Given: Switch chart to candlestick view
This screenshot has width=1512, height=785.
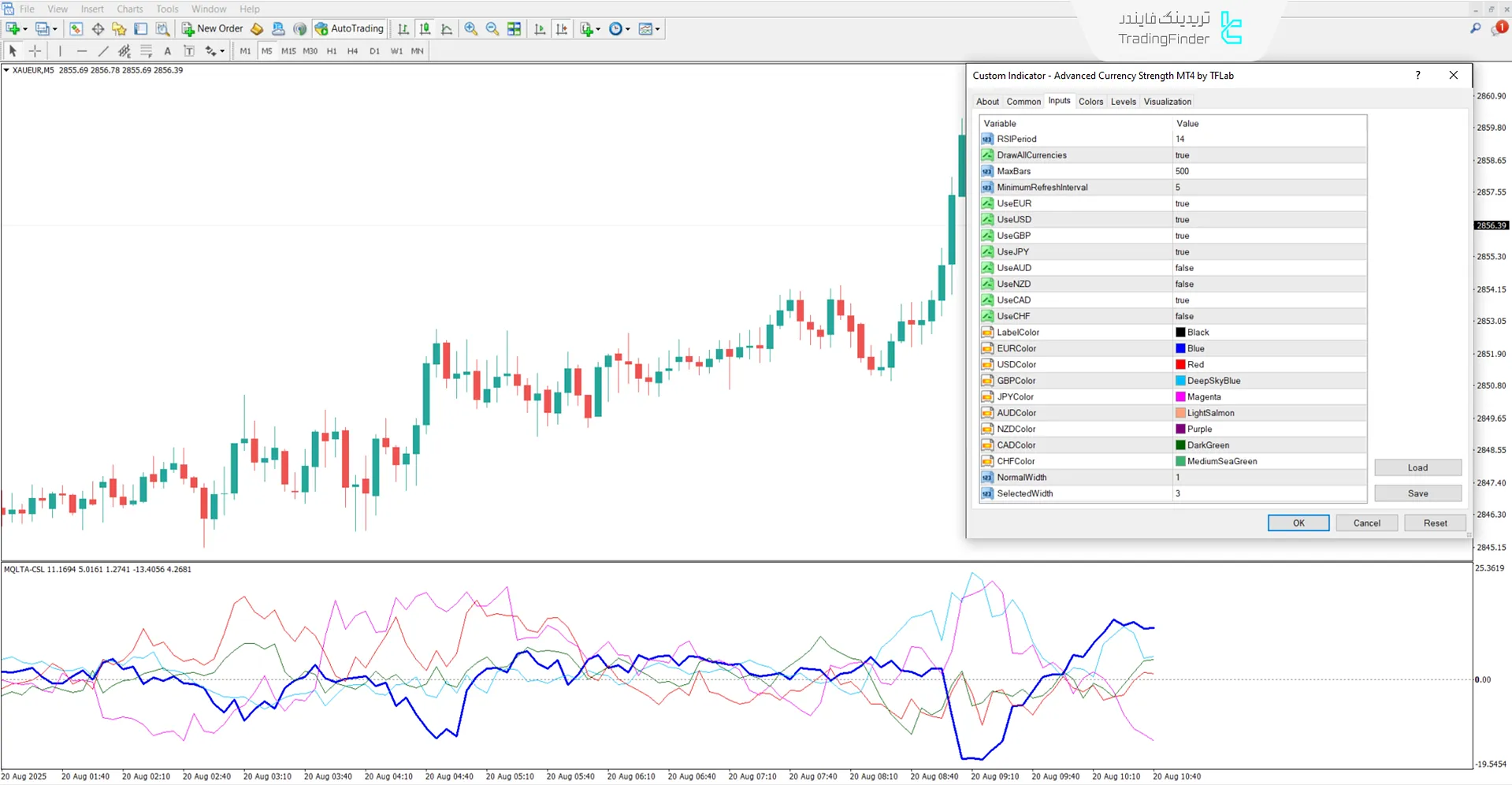Looking at the screenshot, I should pyautogui.click(x=425, y=29).
